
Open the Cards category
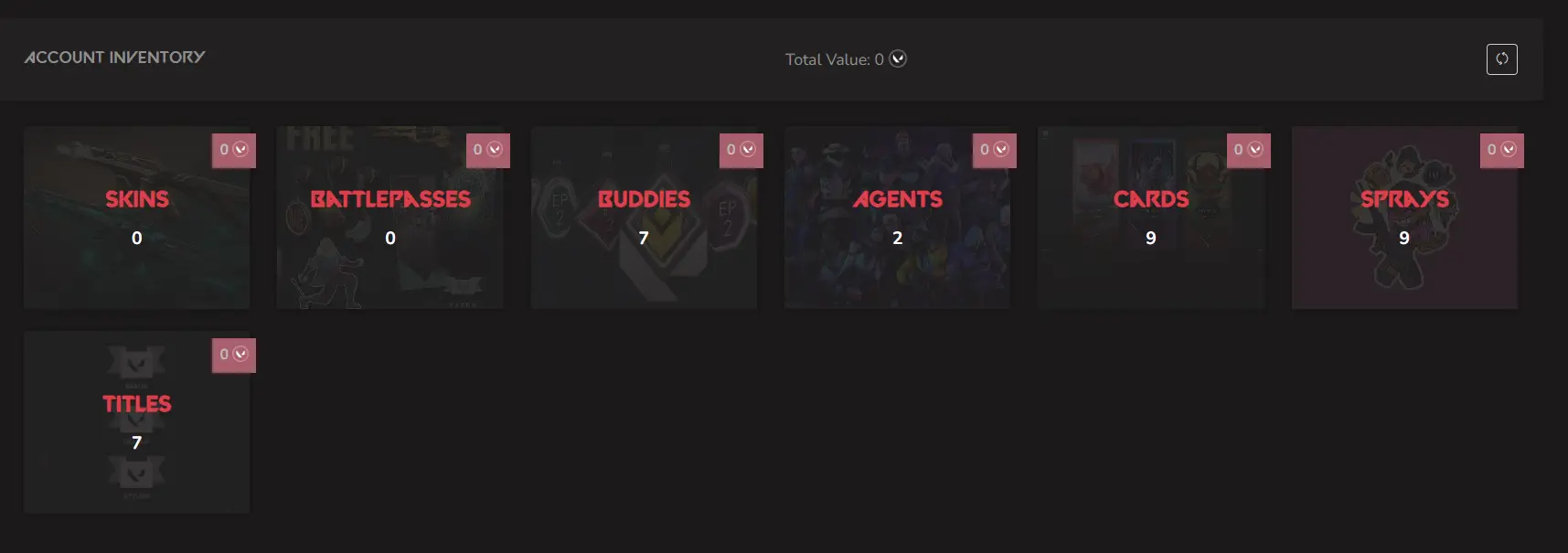tap(1151, 218)
